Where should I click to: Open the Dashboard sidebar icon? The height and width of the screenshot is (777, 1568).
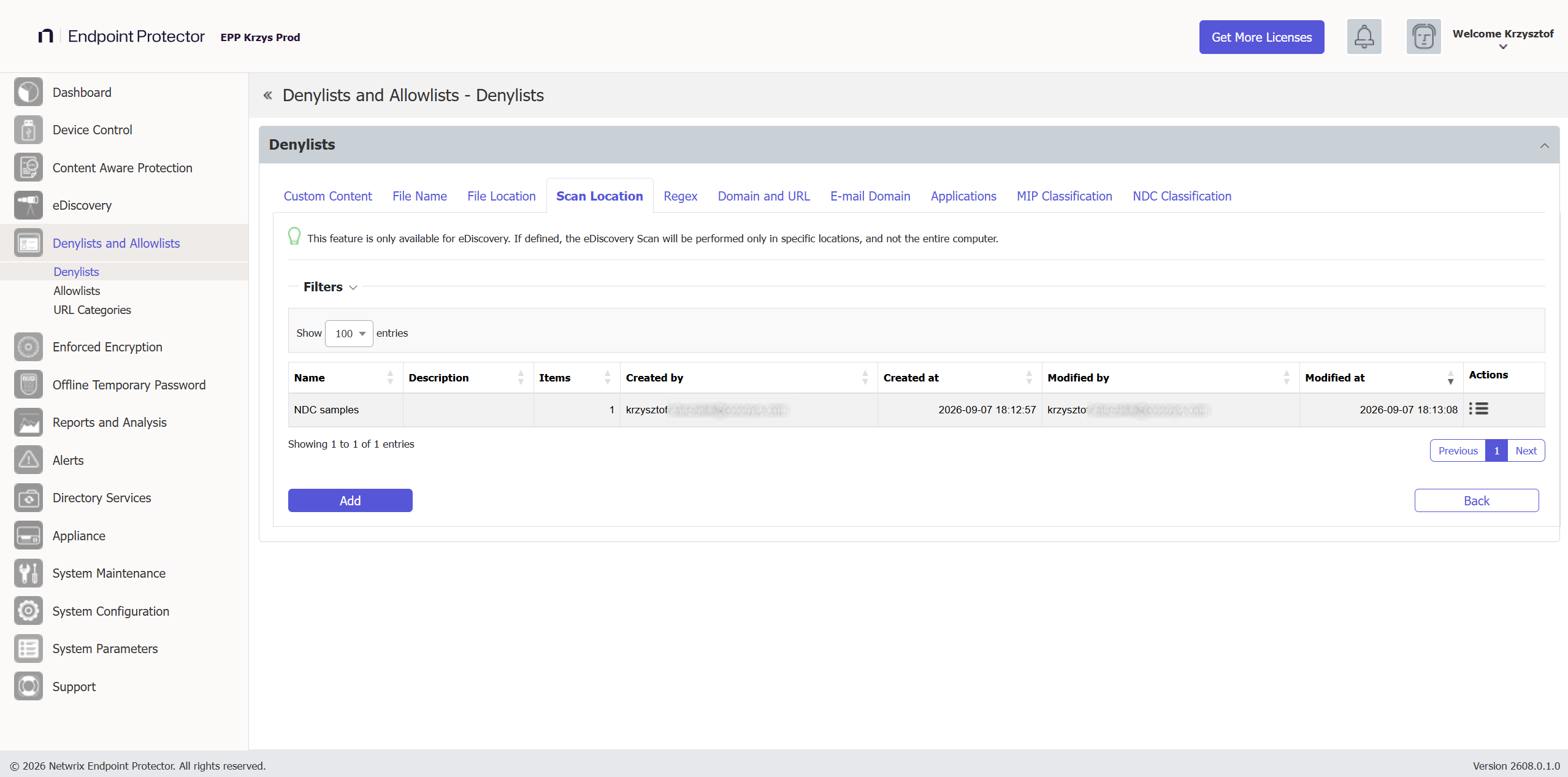(x=28, y=93)
